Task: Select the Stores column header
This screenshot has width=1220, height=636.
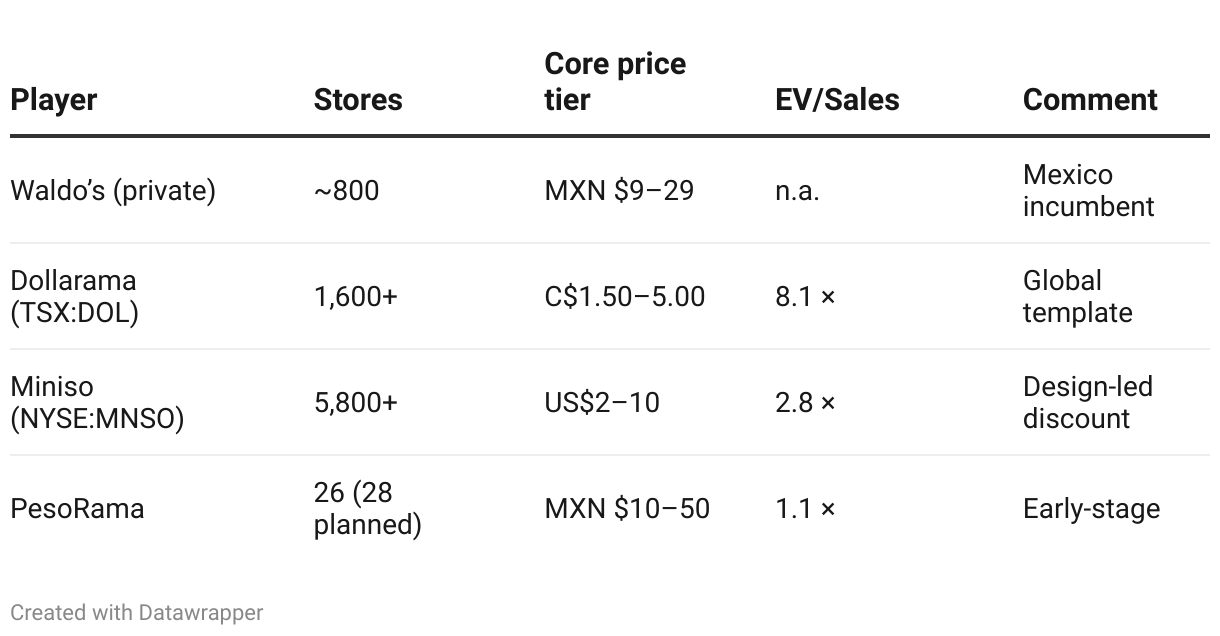Action: (x=358, y=100)
